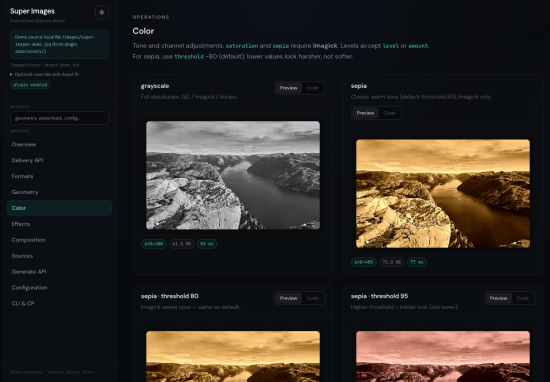
Task: Open the grayscale fjord preview image
Action: 233,175
